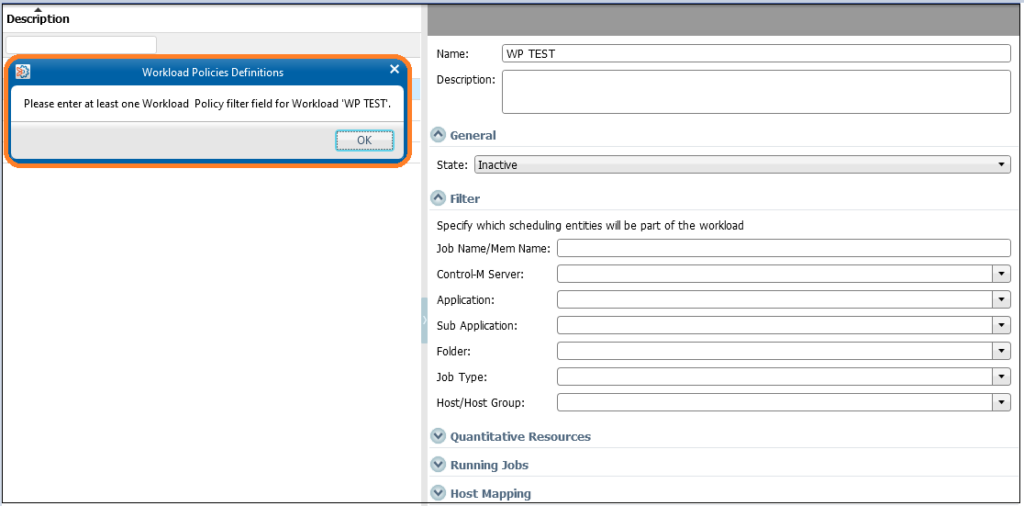Click the Name field containing WP TEST
This screenshot has width=1024, height=506.
pyautogui.click(x=756, y=54)
